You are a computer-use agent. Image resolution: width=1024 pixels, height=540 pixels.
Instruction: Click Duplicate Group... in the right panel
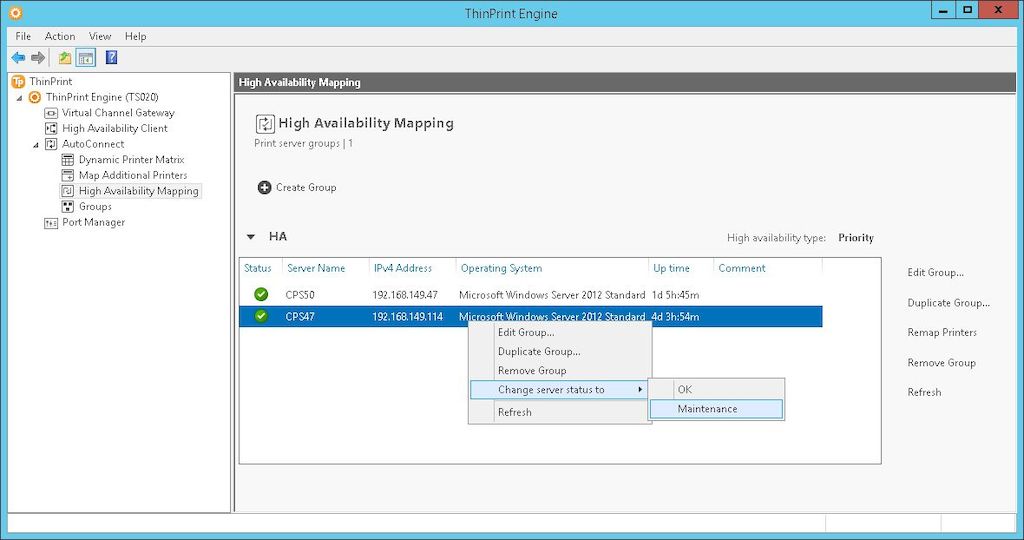pyautogui.click(x=949, y=302)
